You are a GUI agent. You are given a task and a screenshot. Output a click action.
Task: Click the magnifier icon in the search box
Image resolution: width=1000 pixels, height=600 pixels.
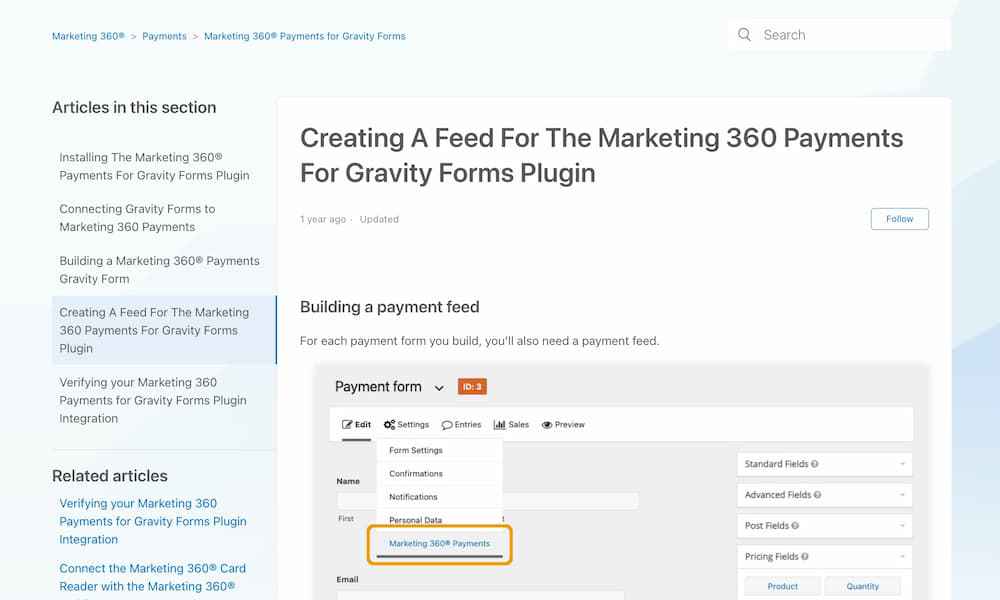[744, 34]
